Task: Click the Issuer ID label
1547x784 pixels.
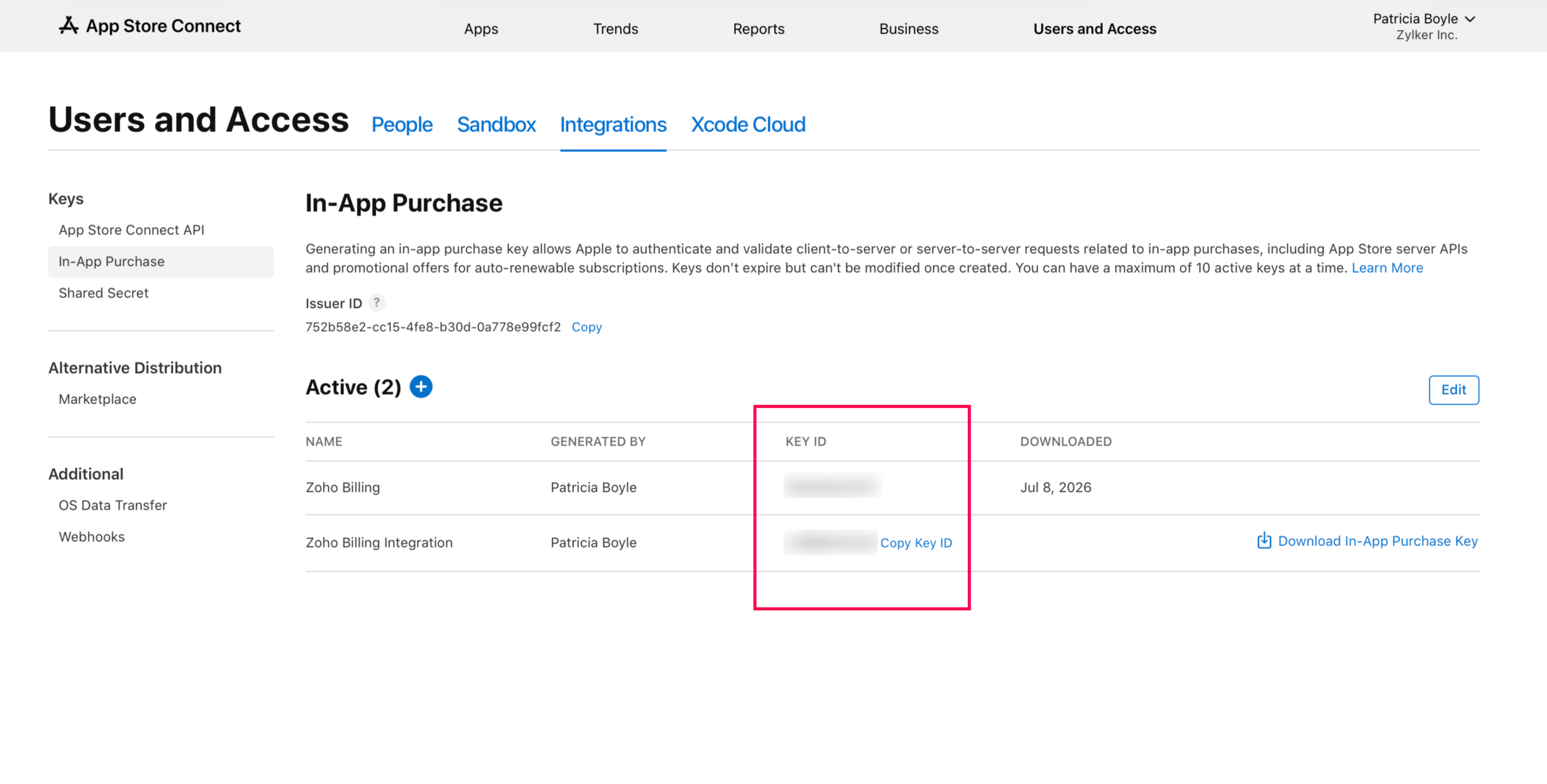Action: coord(334,303)
